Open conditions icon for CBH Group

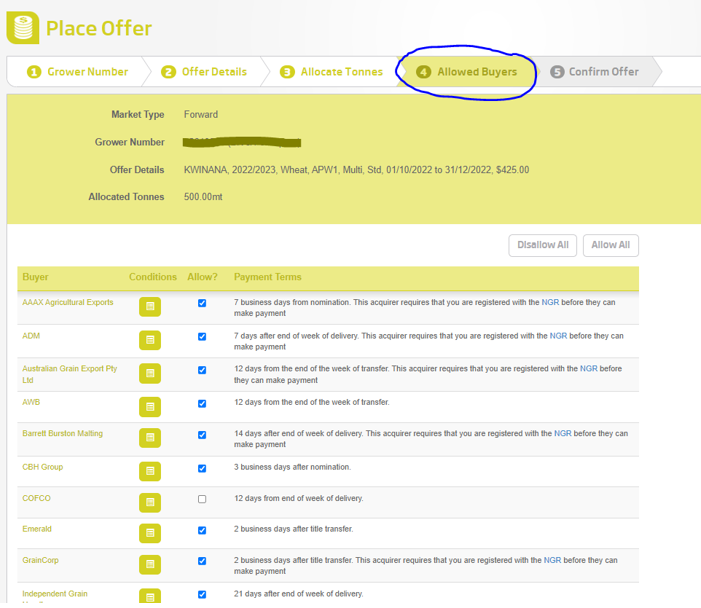click(150, 471)
